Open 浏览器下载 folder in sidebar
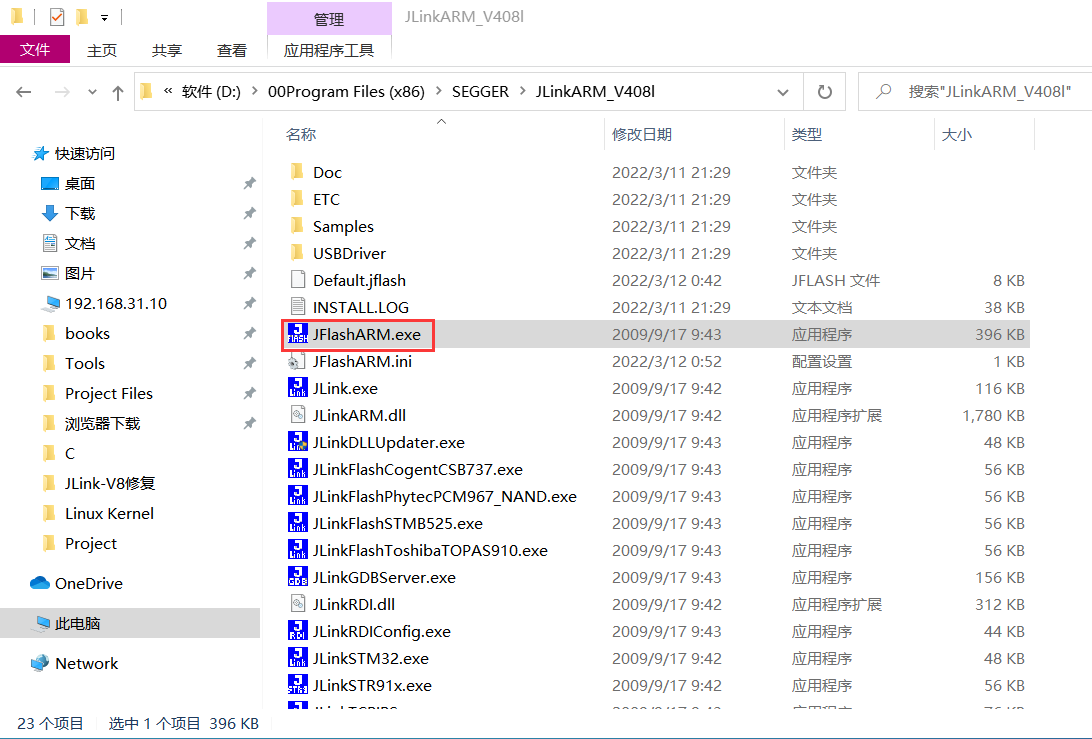 click(x=102, y=423)
